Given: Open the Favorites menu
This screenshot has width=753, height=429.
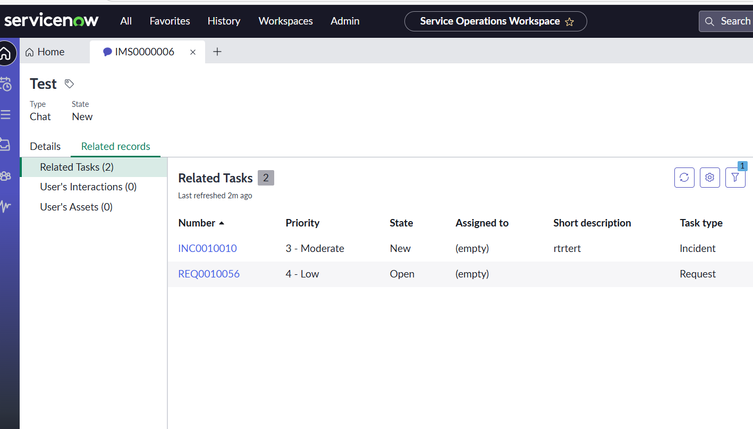Looking at the screenshot, I should tap(170, 21).
